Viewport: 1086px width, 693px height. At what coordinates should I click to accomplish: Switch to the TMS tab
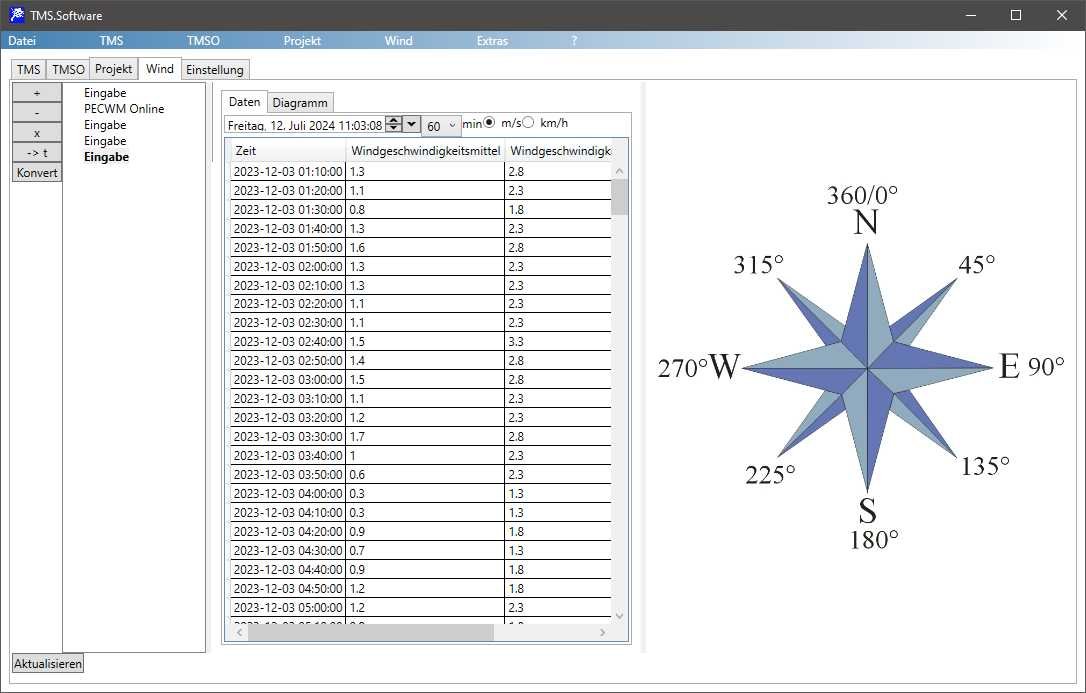[x=28, y=69]
